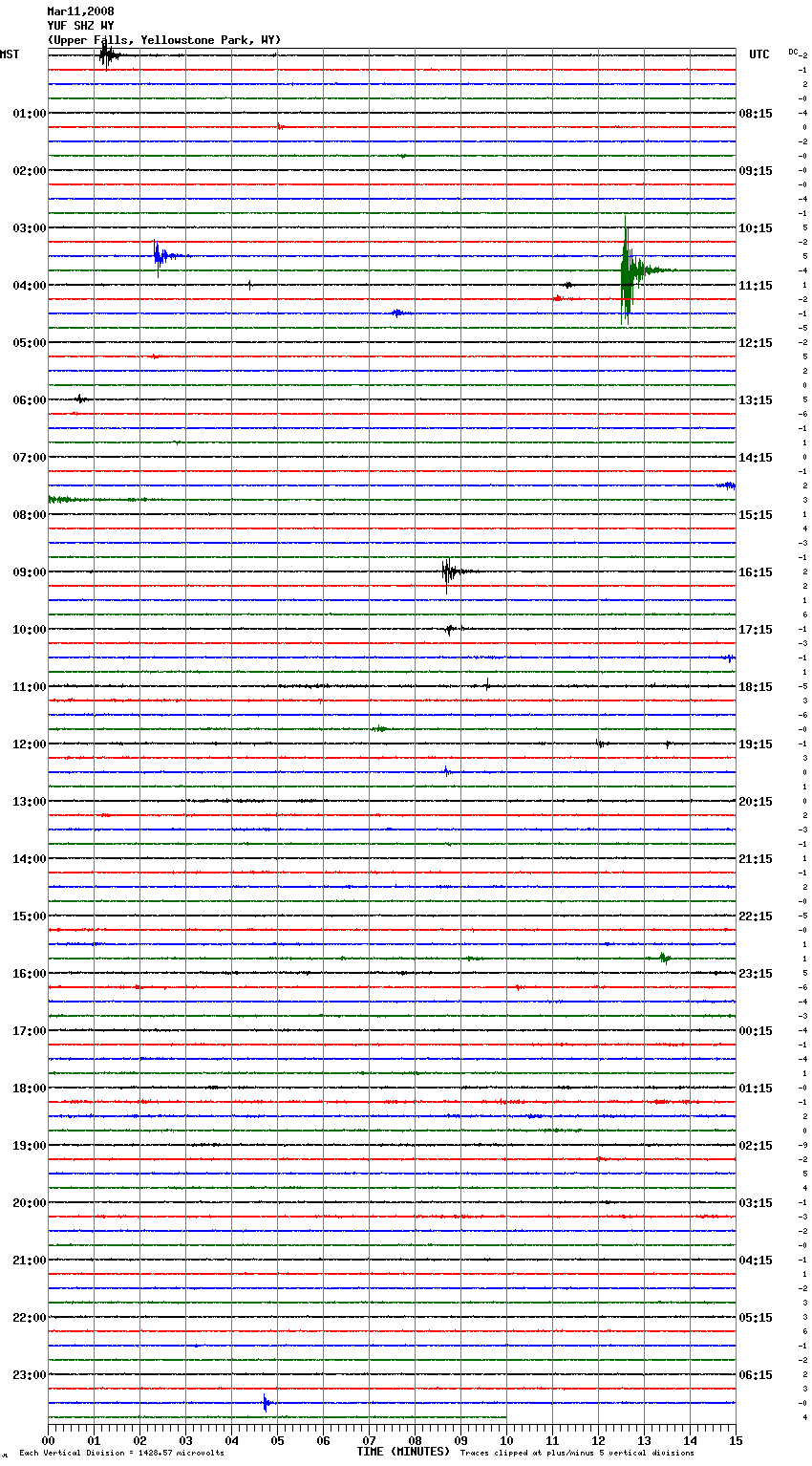This screenshot has height=1466, width=812.
Task: Click minute 00 tick label on time axis
Action: point(48,1441)
